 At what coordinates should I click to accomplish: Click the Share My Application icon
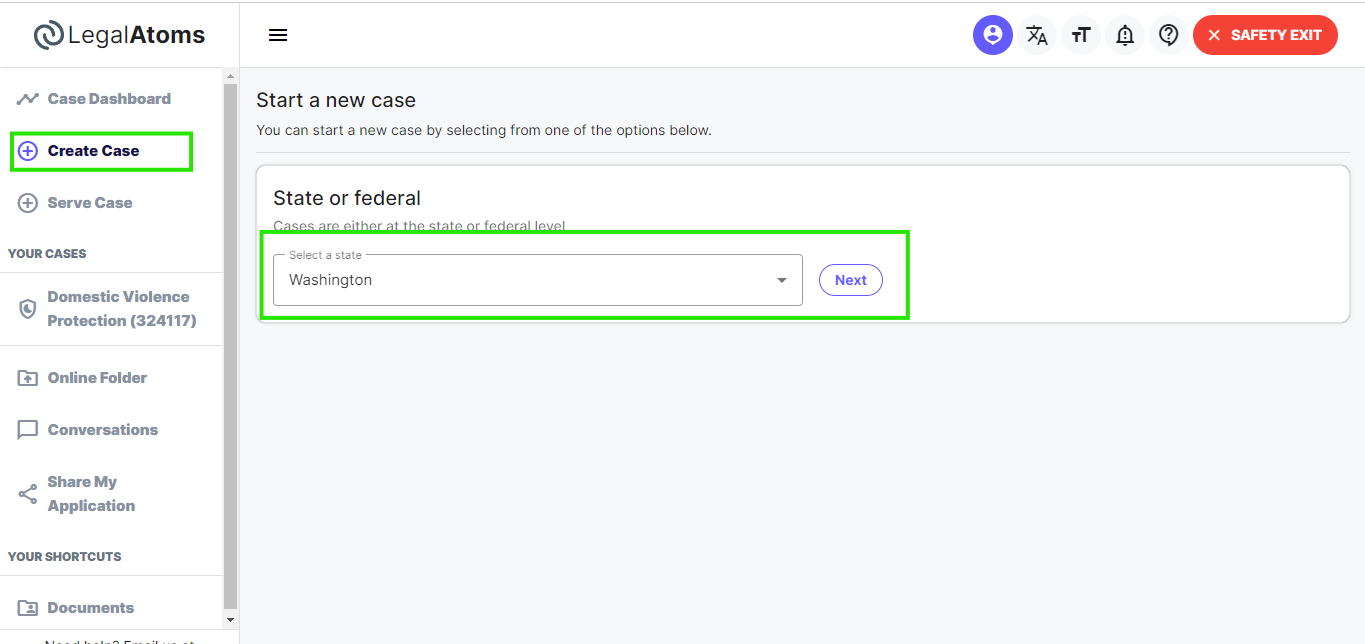pyautogui.click(x=28, y=494)
